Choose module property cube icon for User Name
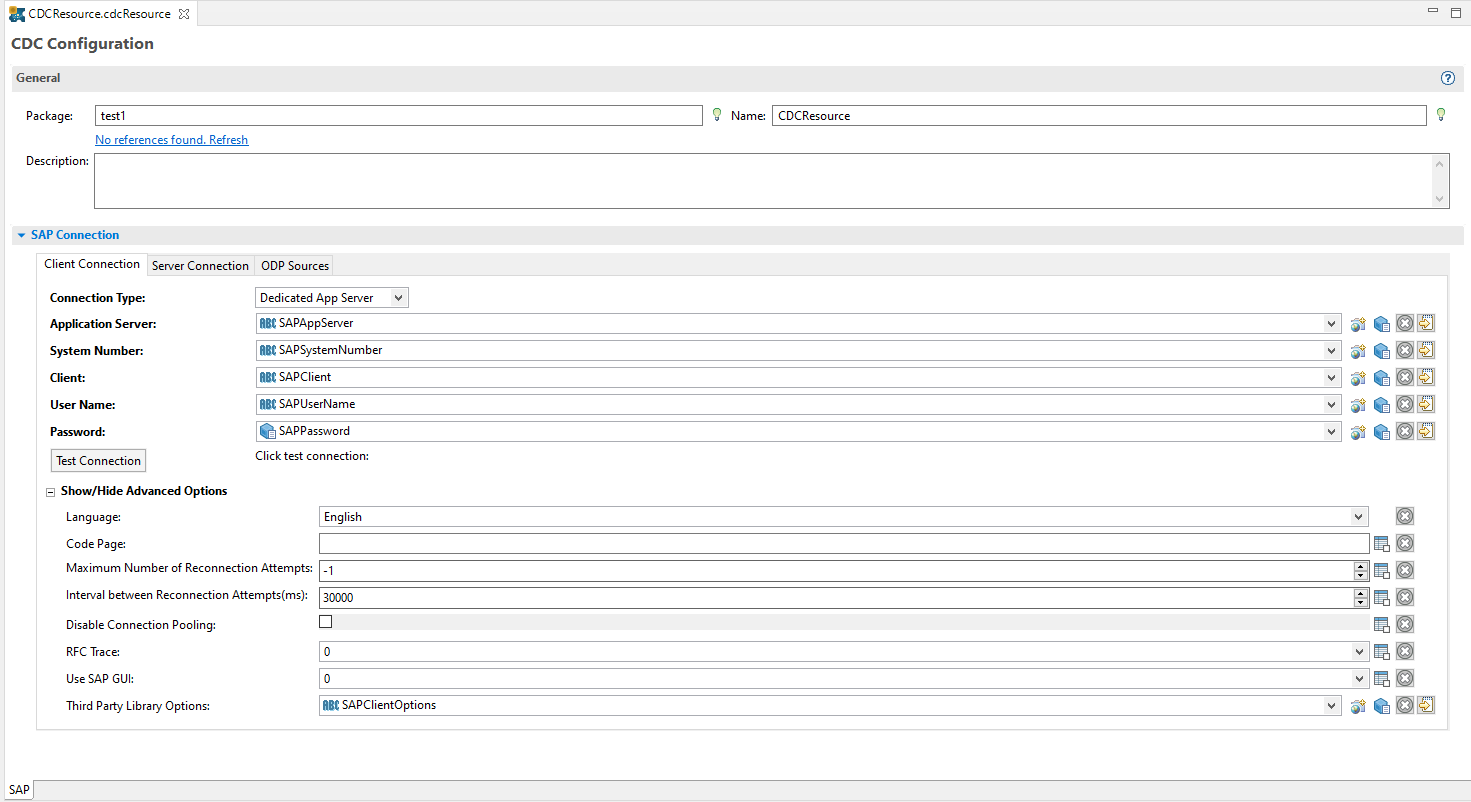 pyautogui.click(x=1381, y=405)
